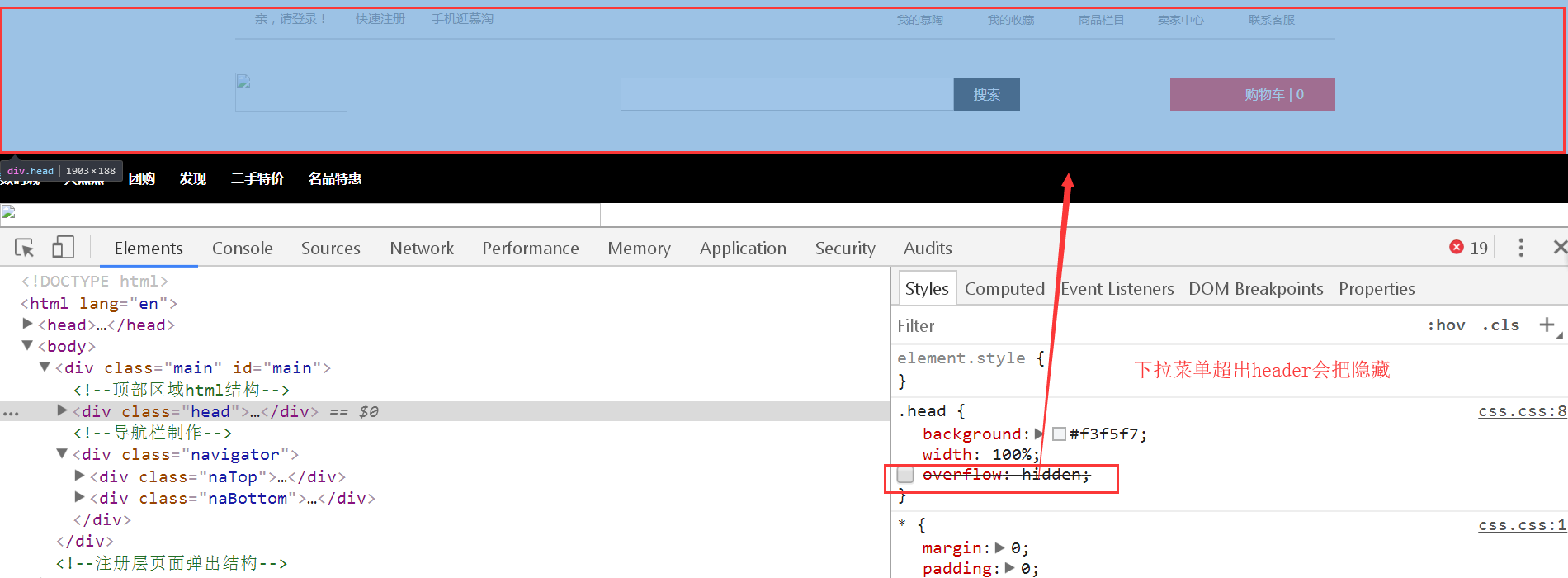Screen dimensions: 1568x578
Task: Click the red error count icon
Action: coord(1457,248)
